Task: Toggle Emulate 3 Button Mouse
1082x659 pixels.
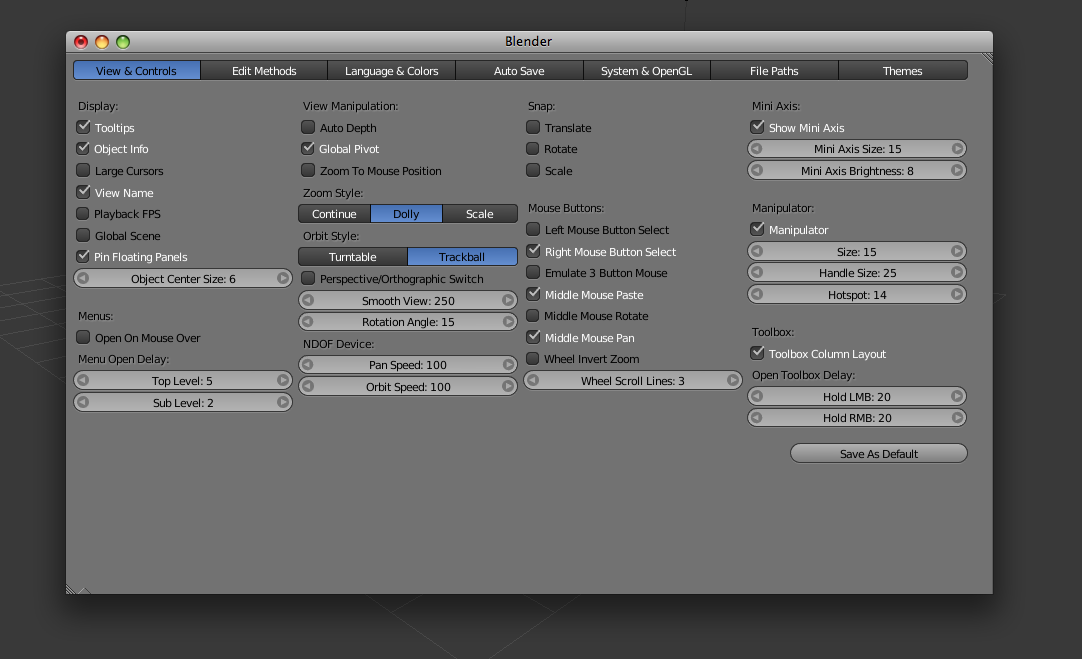Action: point(534,273)
